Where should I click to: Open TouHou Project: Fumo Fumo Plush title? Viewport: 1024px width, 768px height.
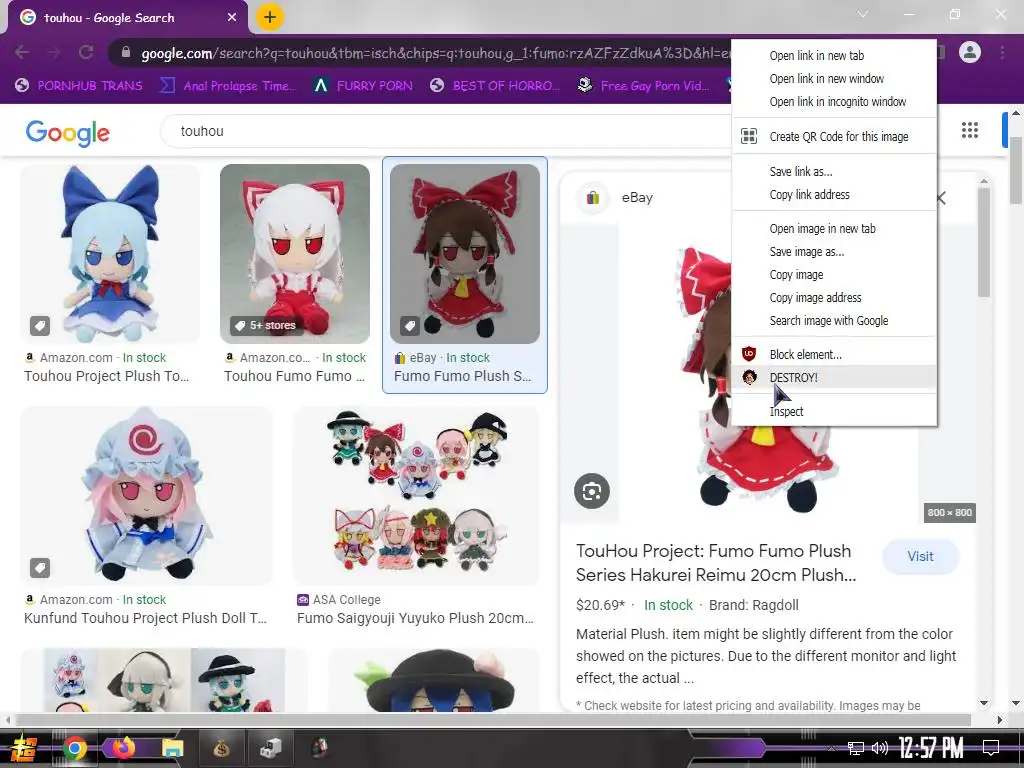(x=716, y=563)
